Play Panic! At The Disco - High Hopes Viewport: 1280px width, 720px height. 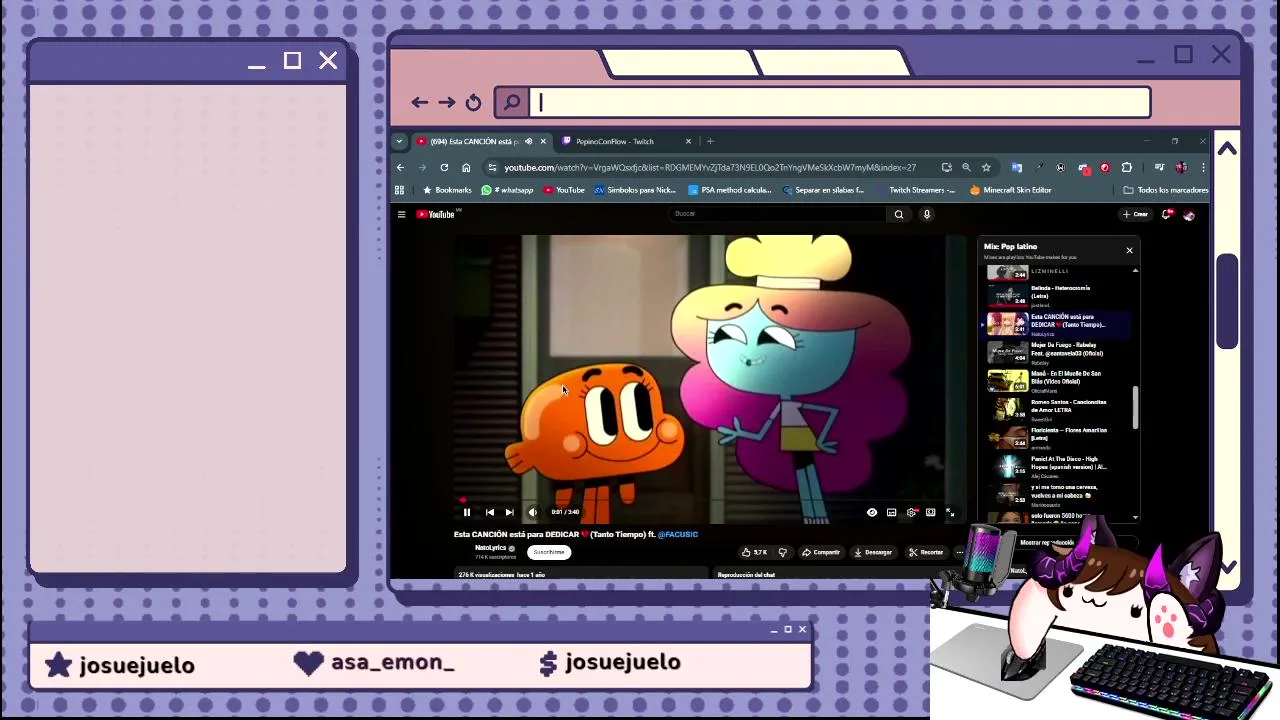[1058, 466]
